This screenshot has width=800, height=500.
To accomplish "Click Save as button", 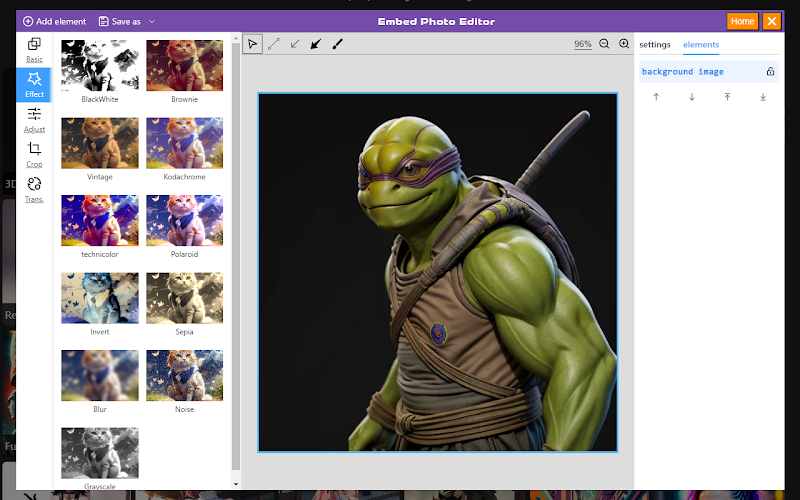I will click(119, 21).
